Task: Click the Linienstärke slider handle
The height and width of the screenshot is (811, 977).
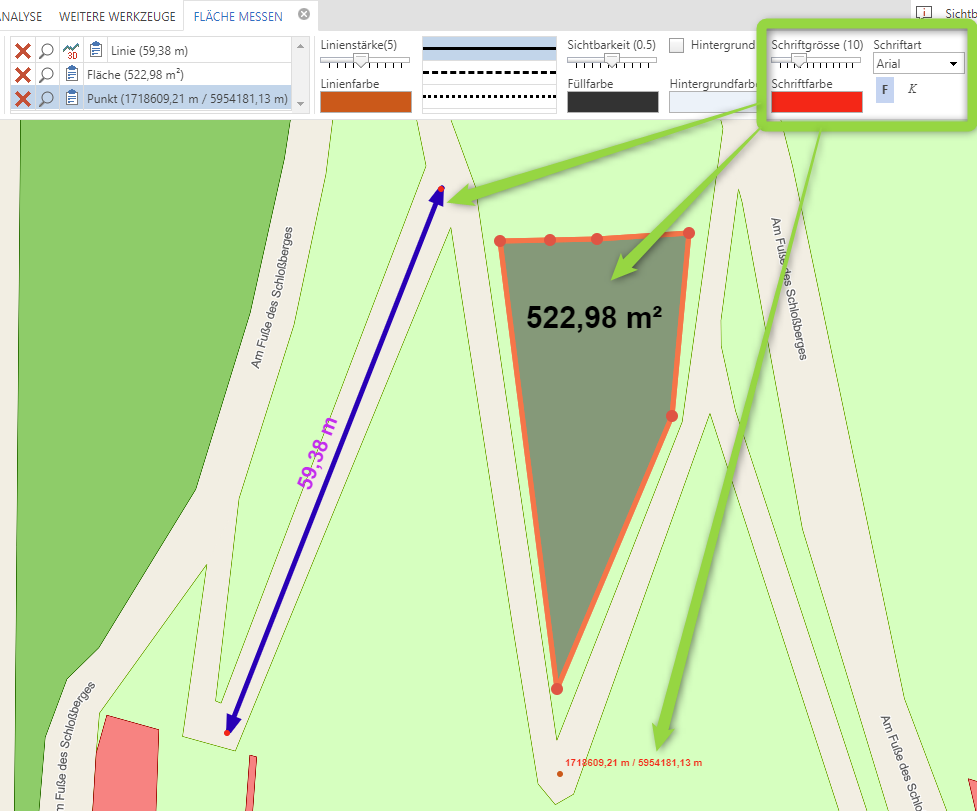Action: [x=360, y=60]
